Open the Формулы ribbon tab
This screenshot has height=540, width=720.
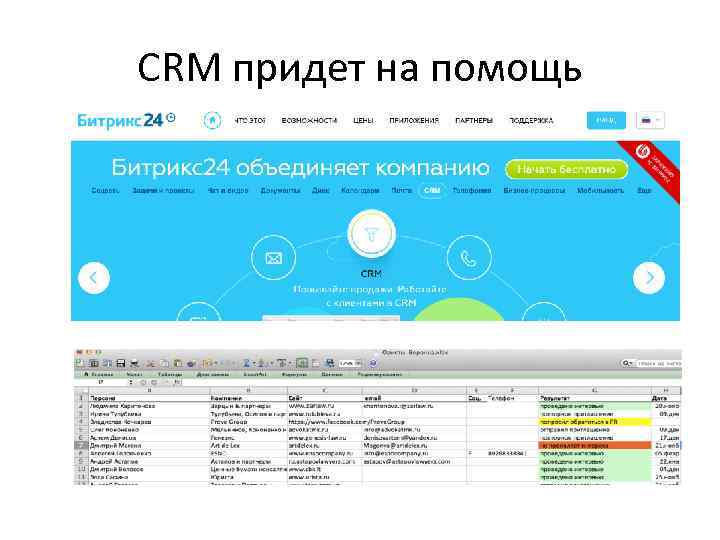click(294, 374)
